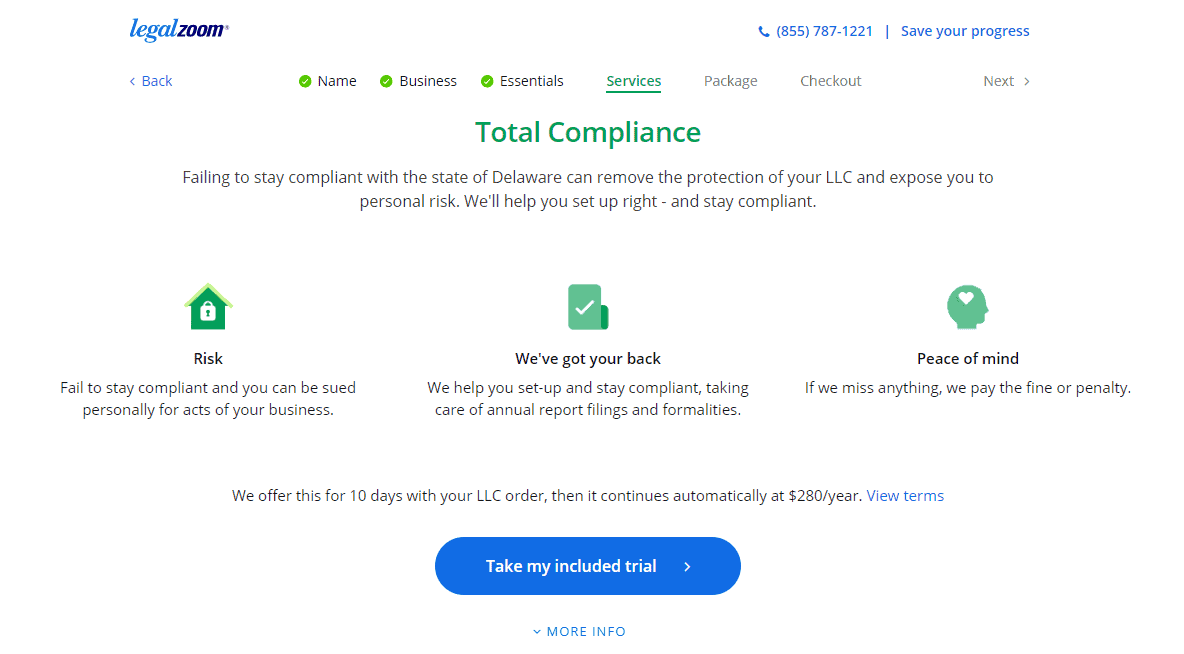The width and height of the screenshot is (1184, 654).
Task: Click the Risk heading text
Action: [208, 359]
